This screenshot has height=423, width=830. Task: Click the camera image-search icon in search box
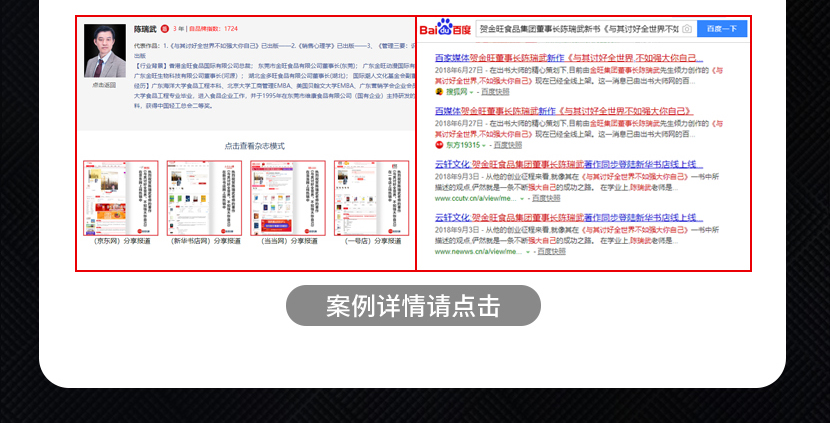[x=687, y=29]
